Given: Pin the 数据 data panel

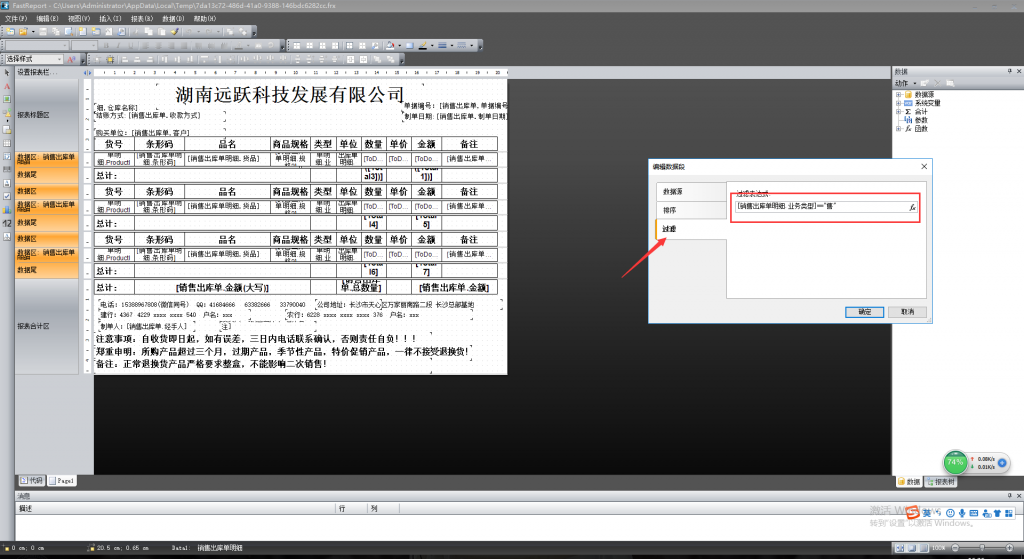Looking at the screenshot, I should 1010,71.
